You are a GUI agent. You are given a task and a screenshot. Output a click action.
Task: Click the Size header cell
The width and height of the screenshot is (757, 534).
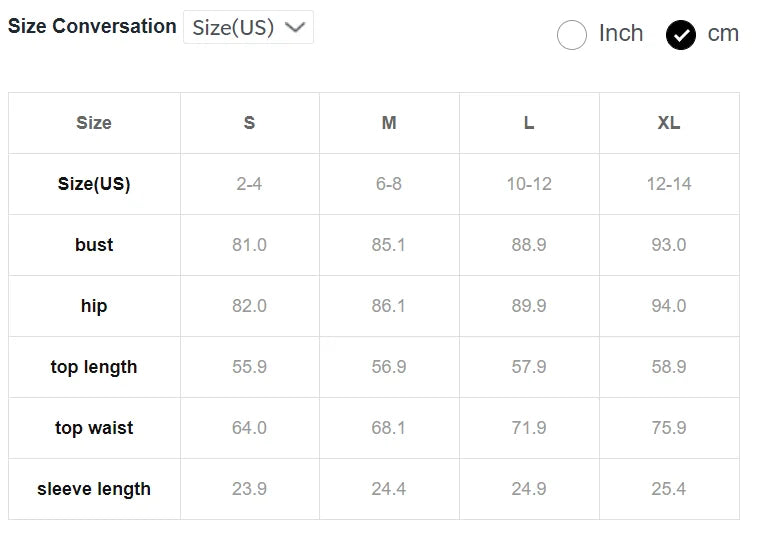coord(94,123)
